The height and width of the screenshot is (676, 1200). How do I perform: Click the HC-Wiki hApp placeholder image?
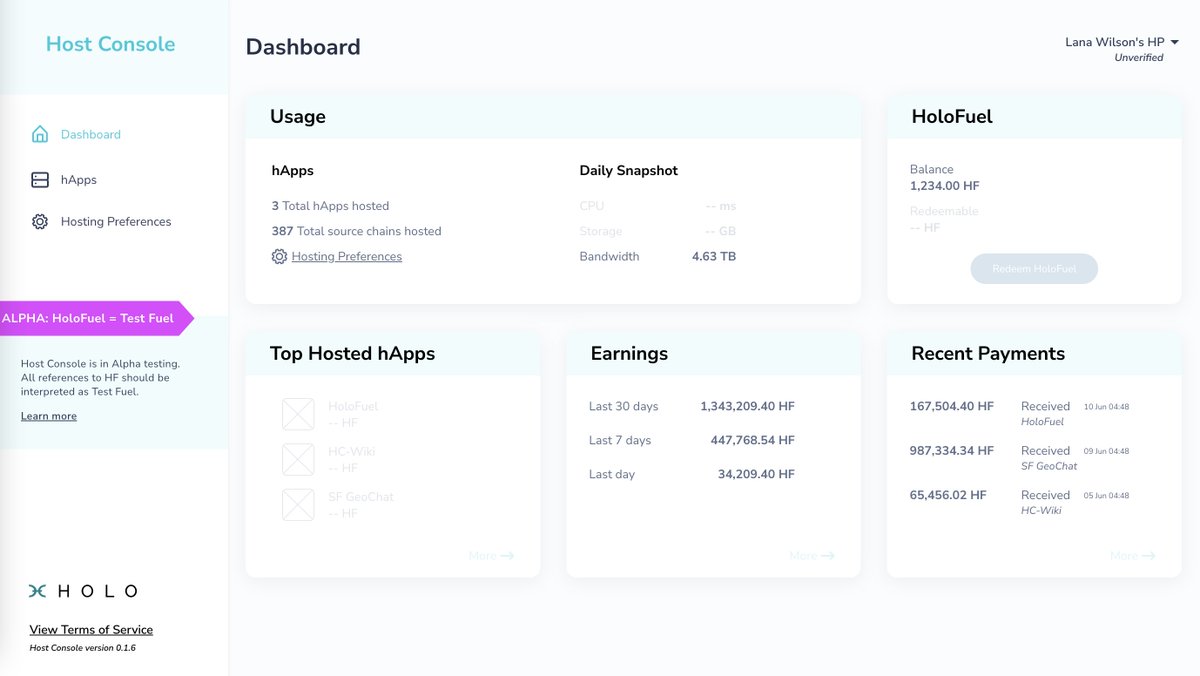point(298,459)
